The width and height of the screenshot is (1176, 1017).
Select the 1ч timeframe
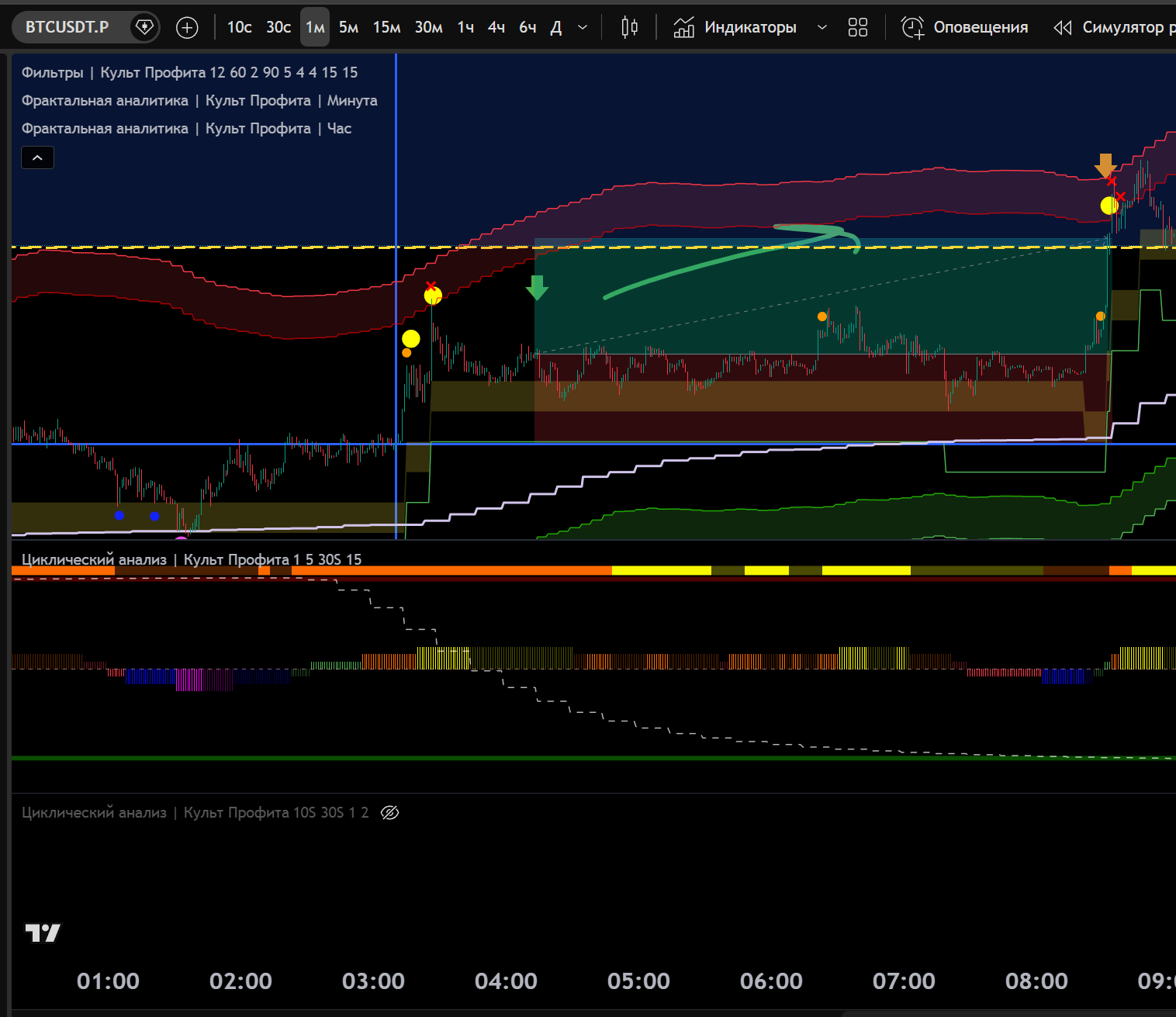tap(465, 28)
